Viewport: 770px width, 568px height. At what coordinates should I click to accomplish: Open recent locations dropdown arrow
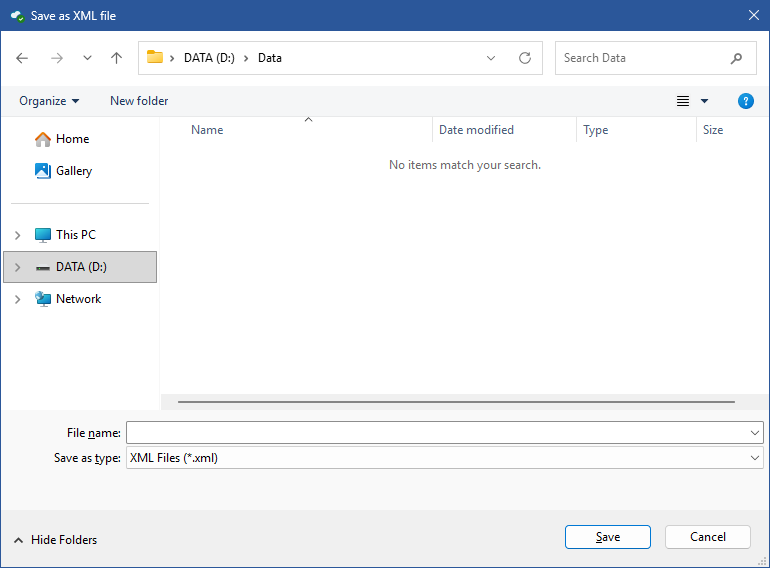(87, 58)
